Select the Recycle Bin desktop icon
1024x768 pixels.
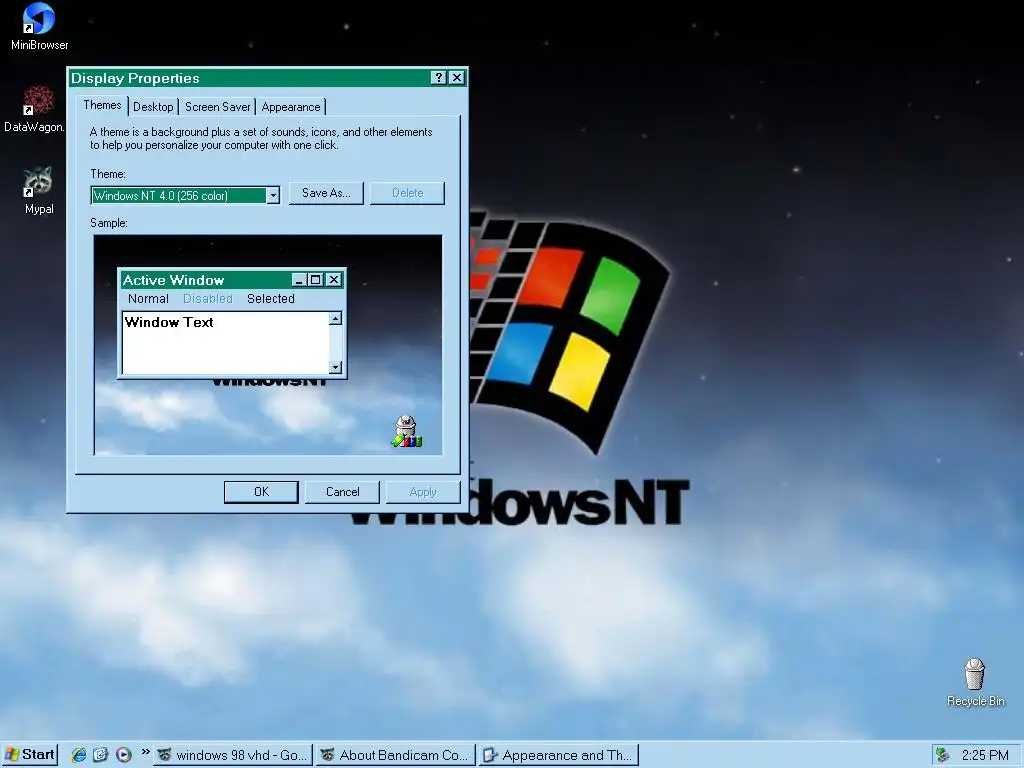[975, 682]
